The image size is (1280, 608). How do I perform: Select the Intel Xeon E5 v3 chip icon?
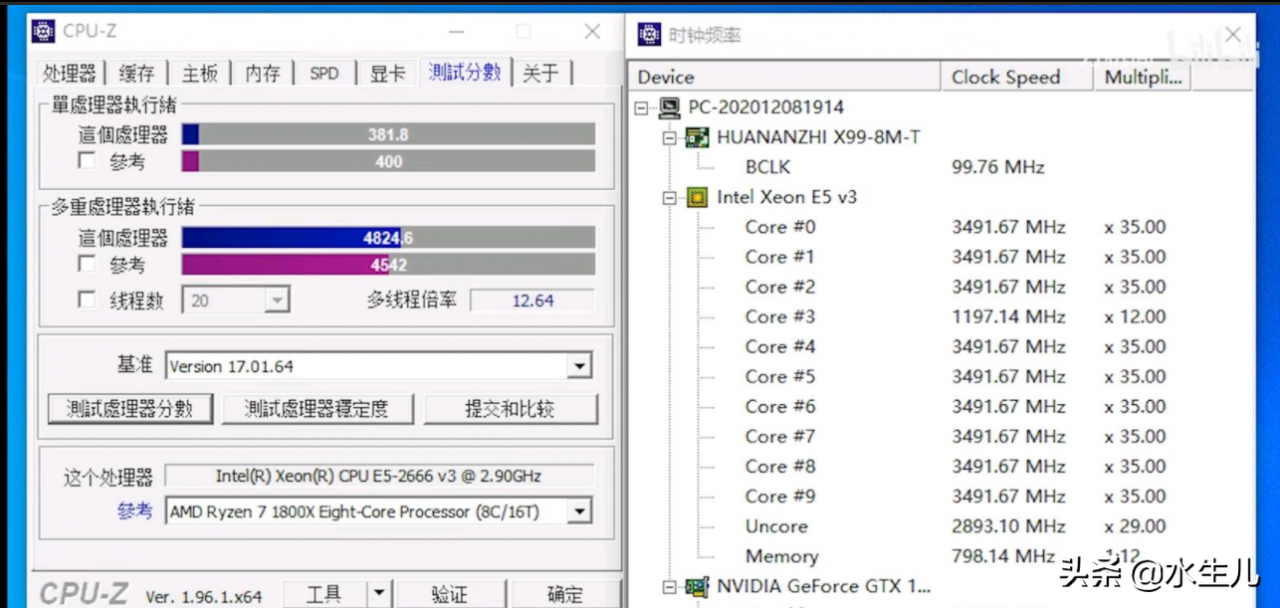pos(697,197)
